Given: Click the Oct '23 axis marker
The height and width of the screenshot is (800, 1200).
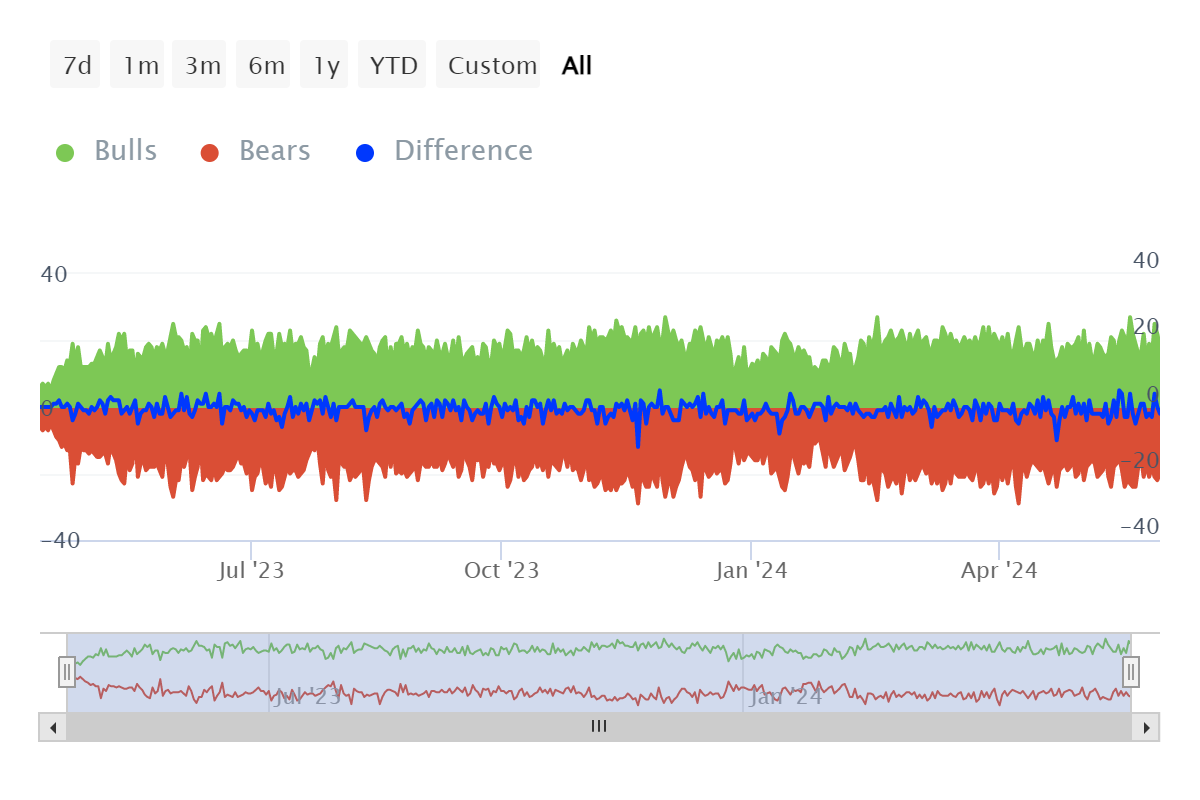Looking at the screenshot, I should 501,571.
